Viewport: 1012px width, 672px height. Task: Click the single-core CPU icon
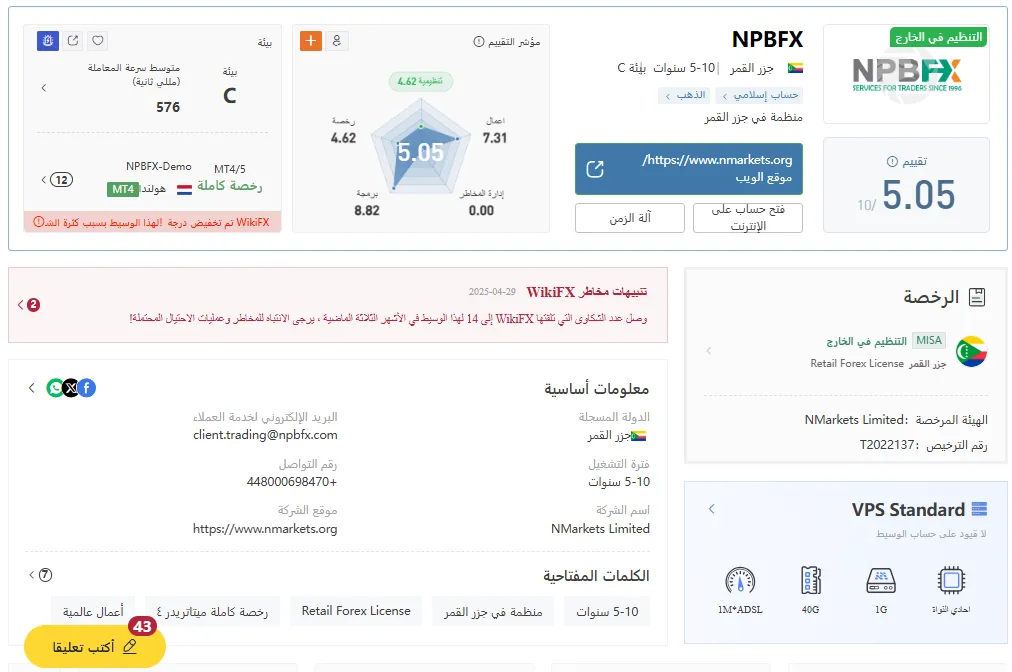[x=951, y=580]
